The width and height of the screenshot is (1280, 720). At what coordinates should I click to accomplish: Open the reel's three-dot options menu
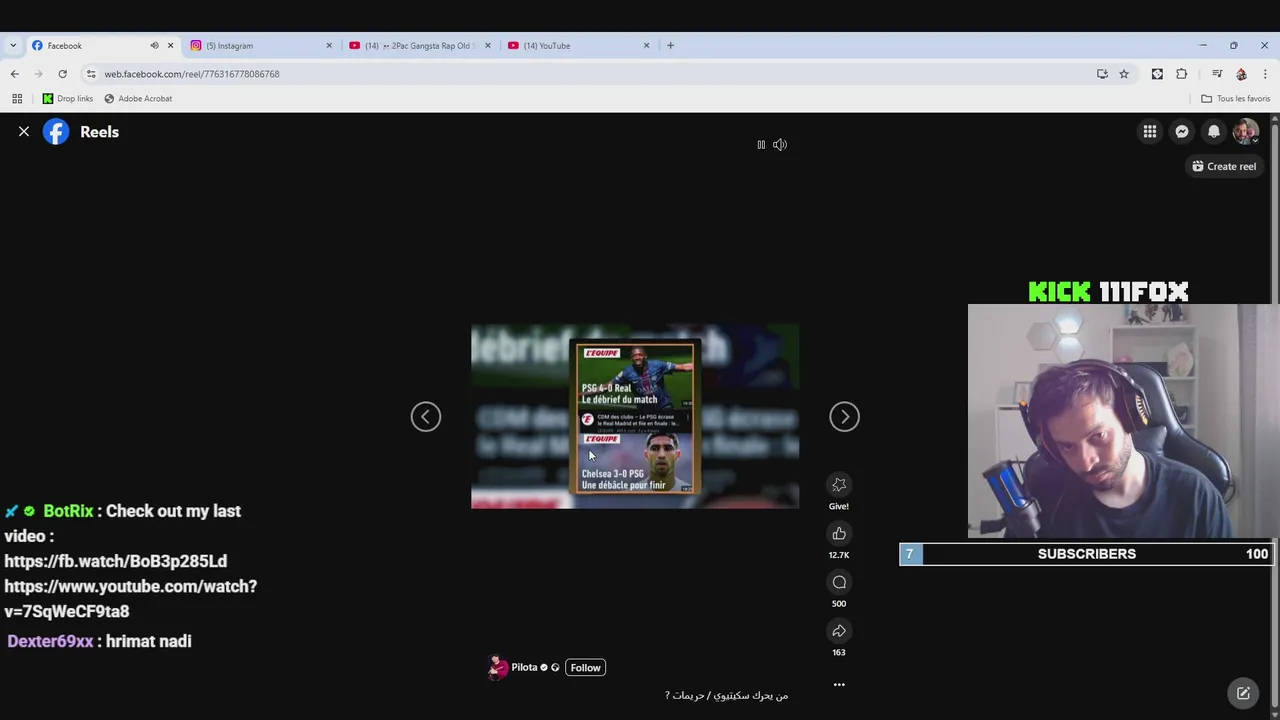839,685
